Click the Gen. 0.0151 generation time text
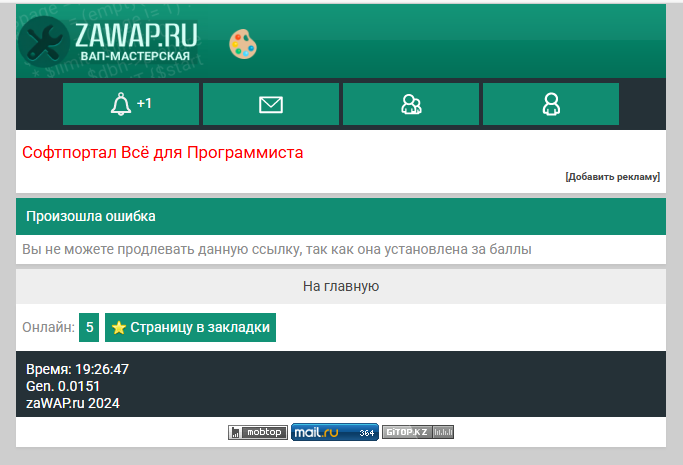Image resolution: width=683 pixels, height=465 pixels. (x=63, y=386)
